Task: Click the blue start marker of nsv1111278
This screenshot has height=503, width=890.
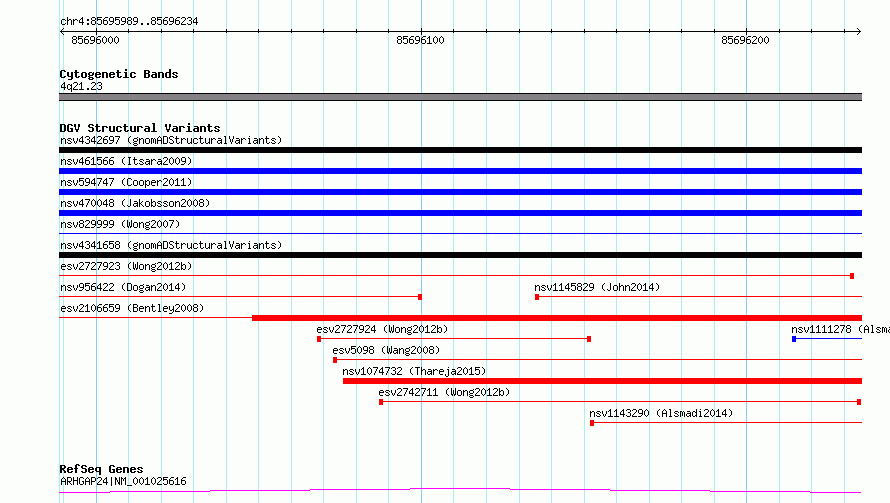Action: (794, 339)
